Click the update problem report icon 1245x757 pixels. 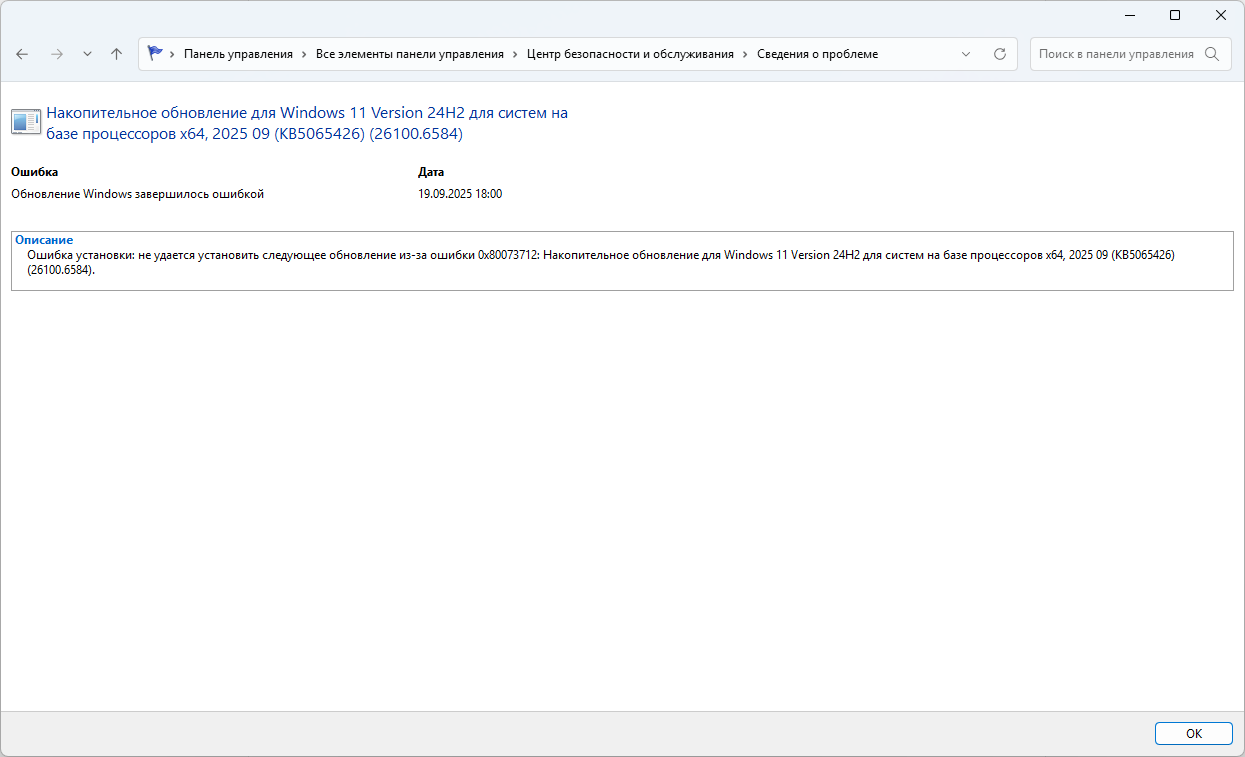[26, 122]
